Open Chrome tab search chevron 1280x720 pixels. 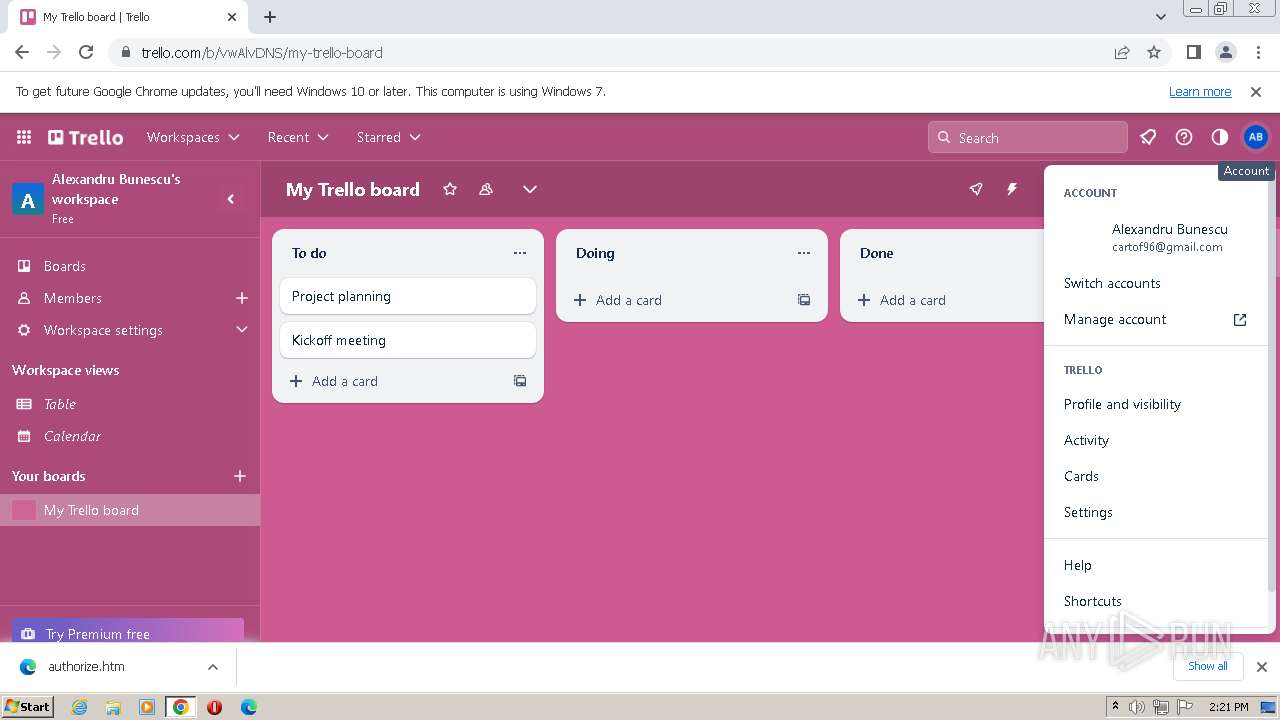pyautogui.click(x=1160, y=17)
